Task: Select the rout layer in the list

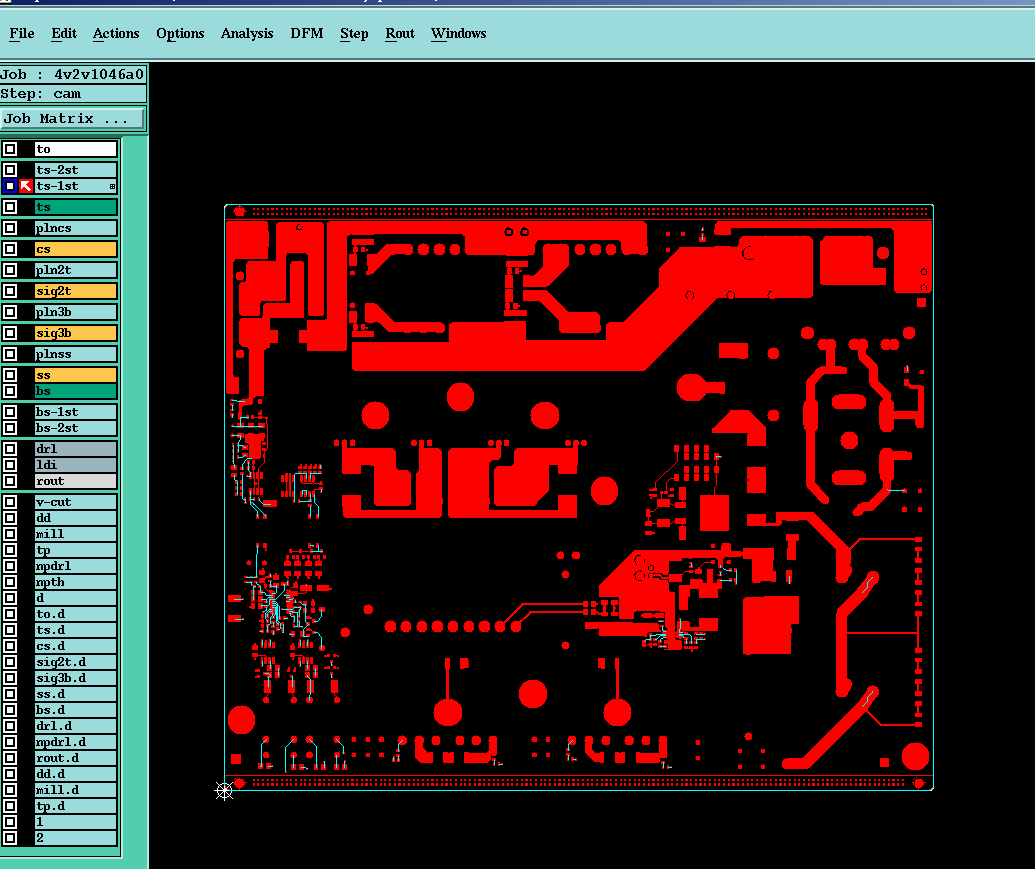Action: 76,481
